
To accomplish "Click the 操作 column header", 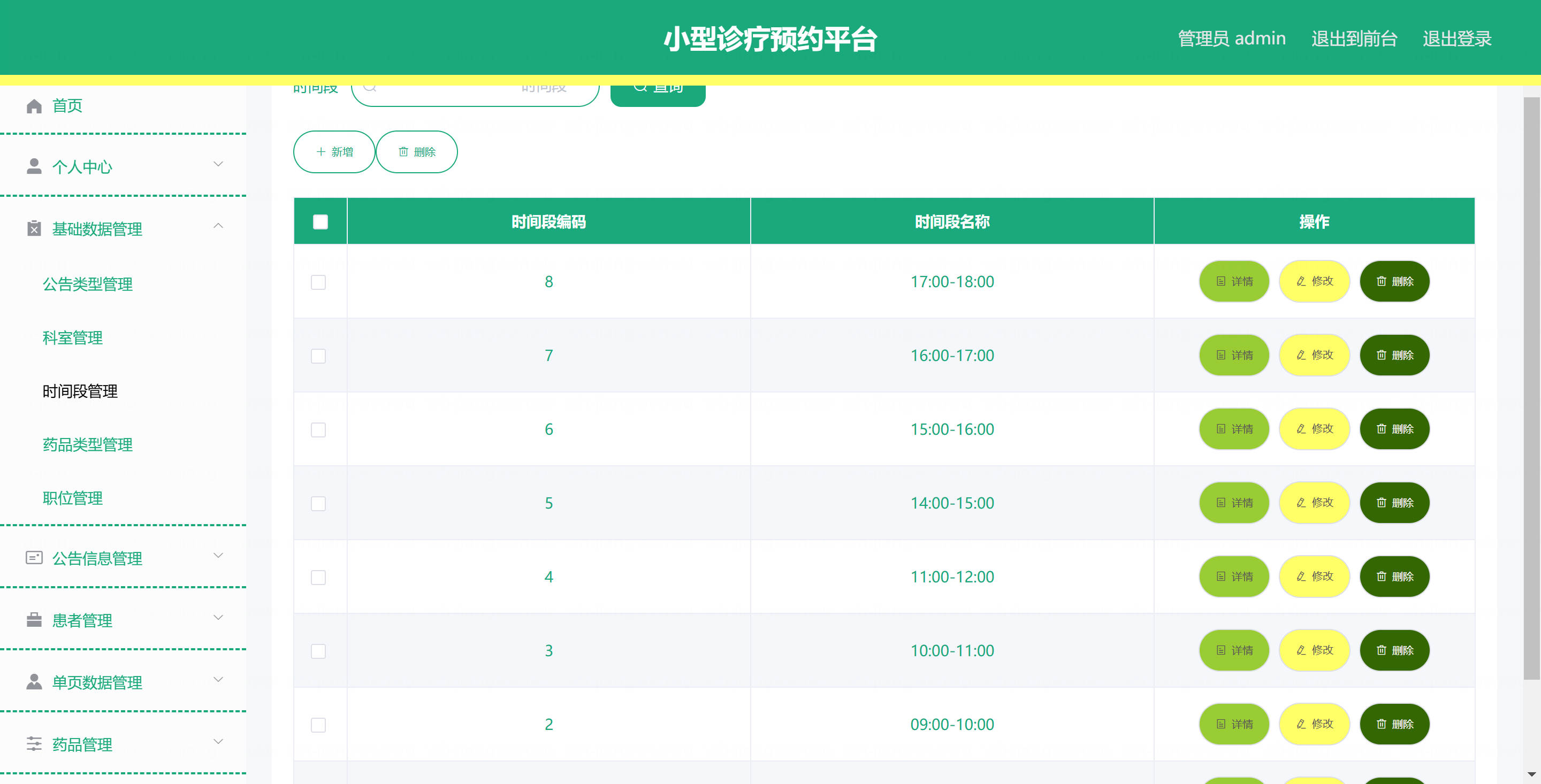I will (1314, 221).
